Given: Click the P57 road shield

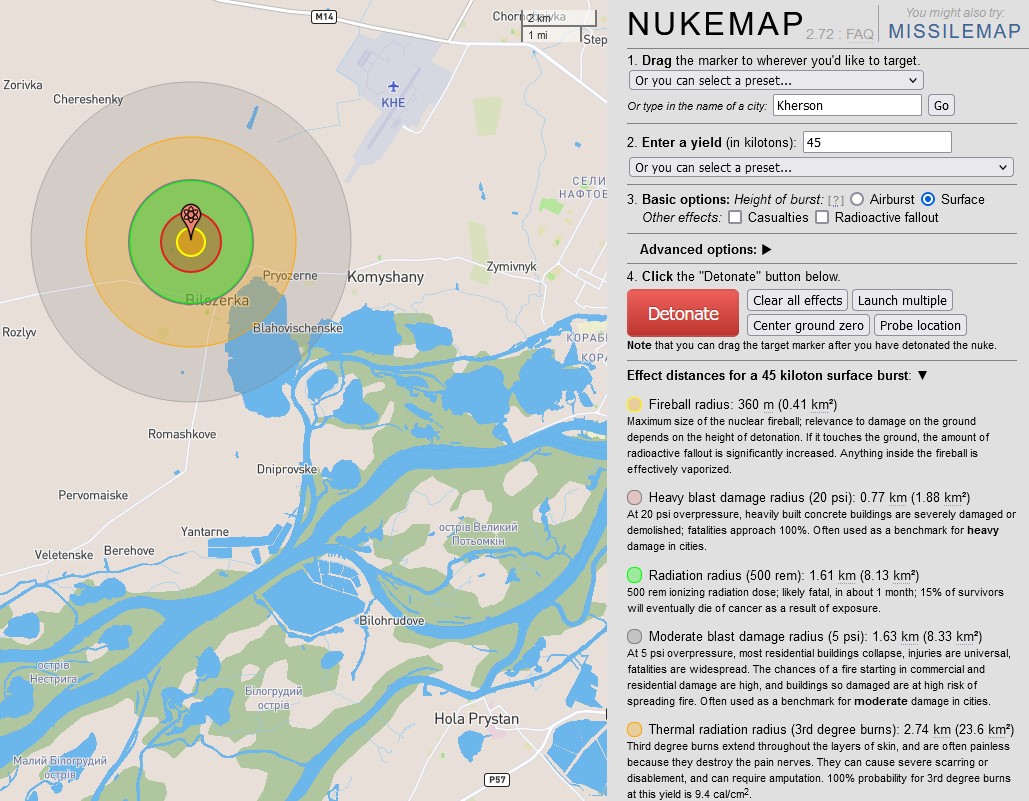Looking at the screenshot, I should [x=497, y=779].
